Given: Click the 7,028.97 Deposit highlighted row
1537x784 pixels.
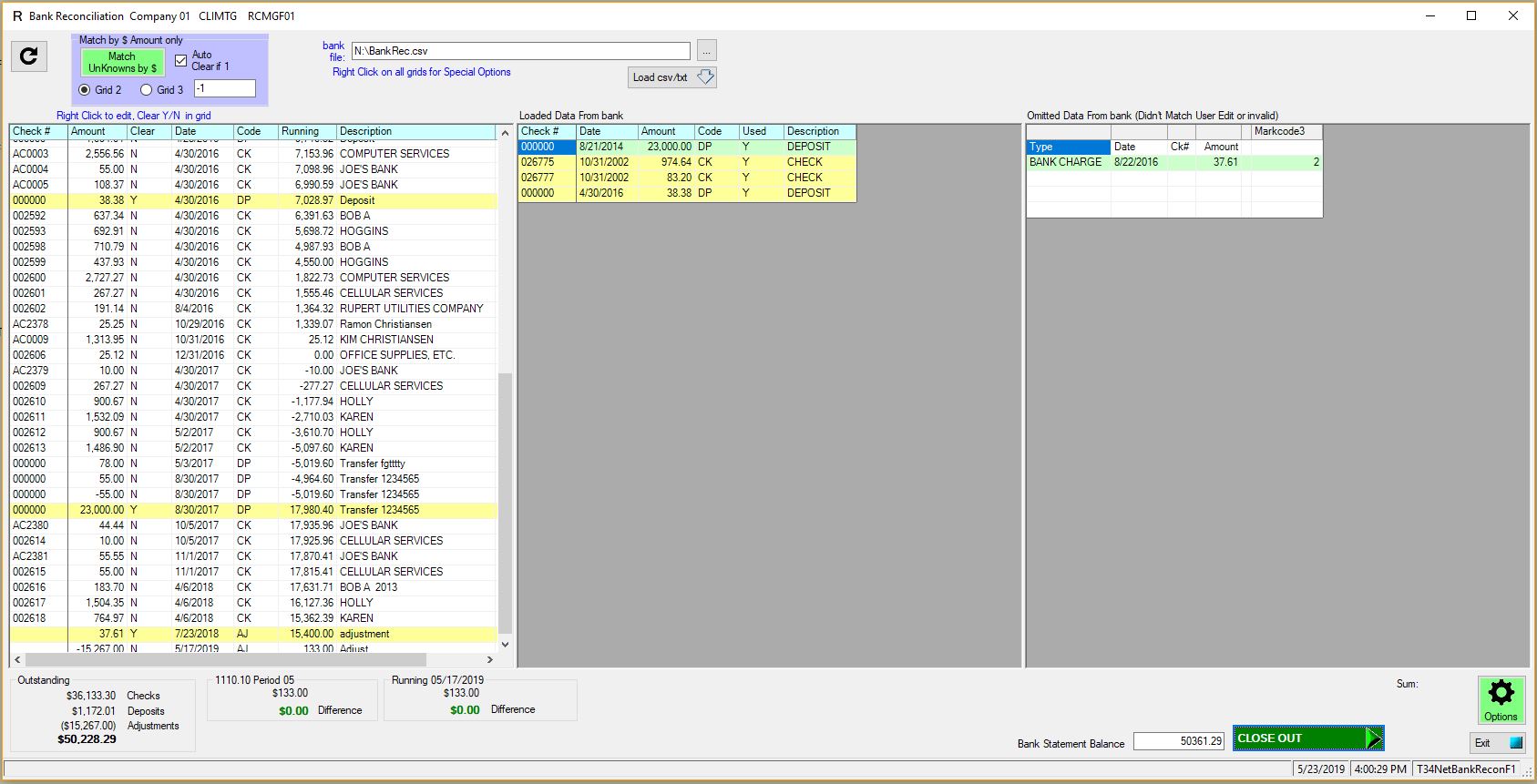Looking at the screenshot, I should click(x=253, y=200).
